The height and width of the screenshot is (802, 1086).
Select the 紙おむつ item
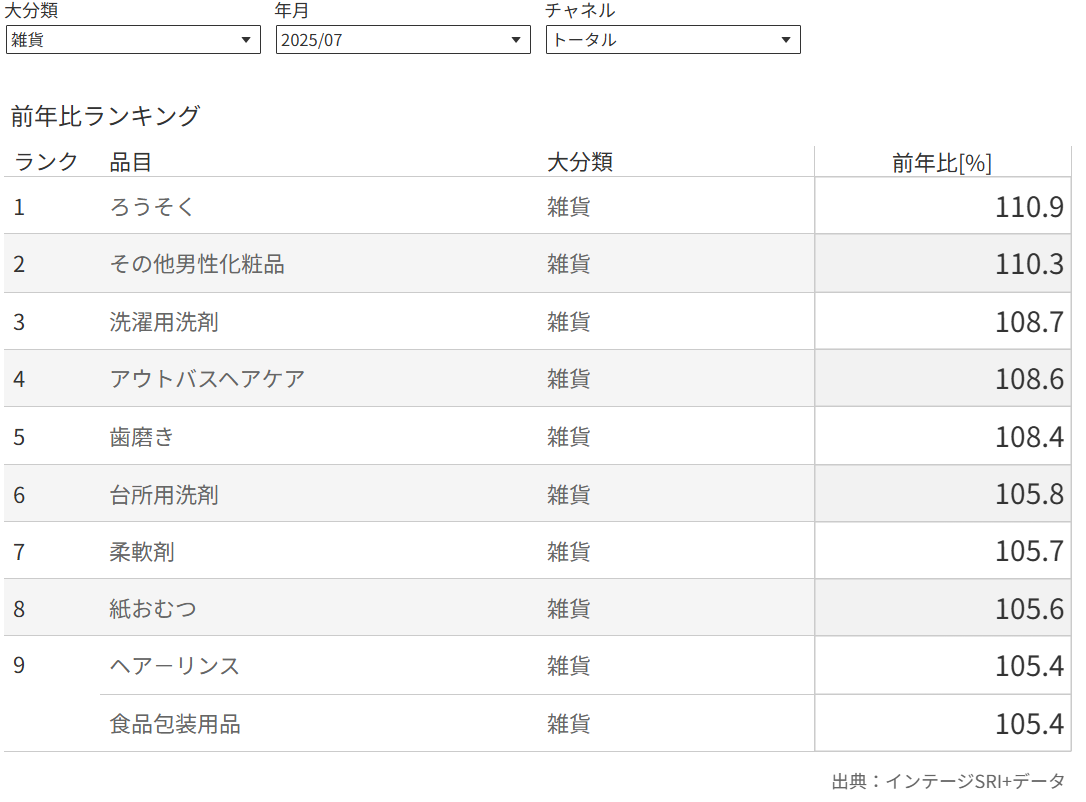coord(153,609)
